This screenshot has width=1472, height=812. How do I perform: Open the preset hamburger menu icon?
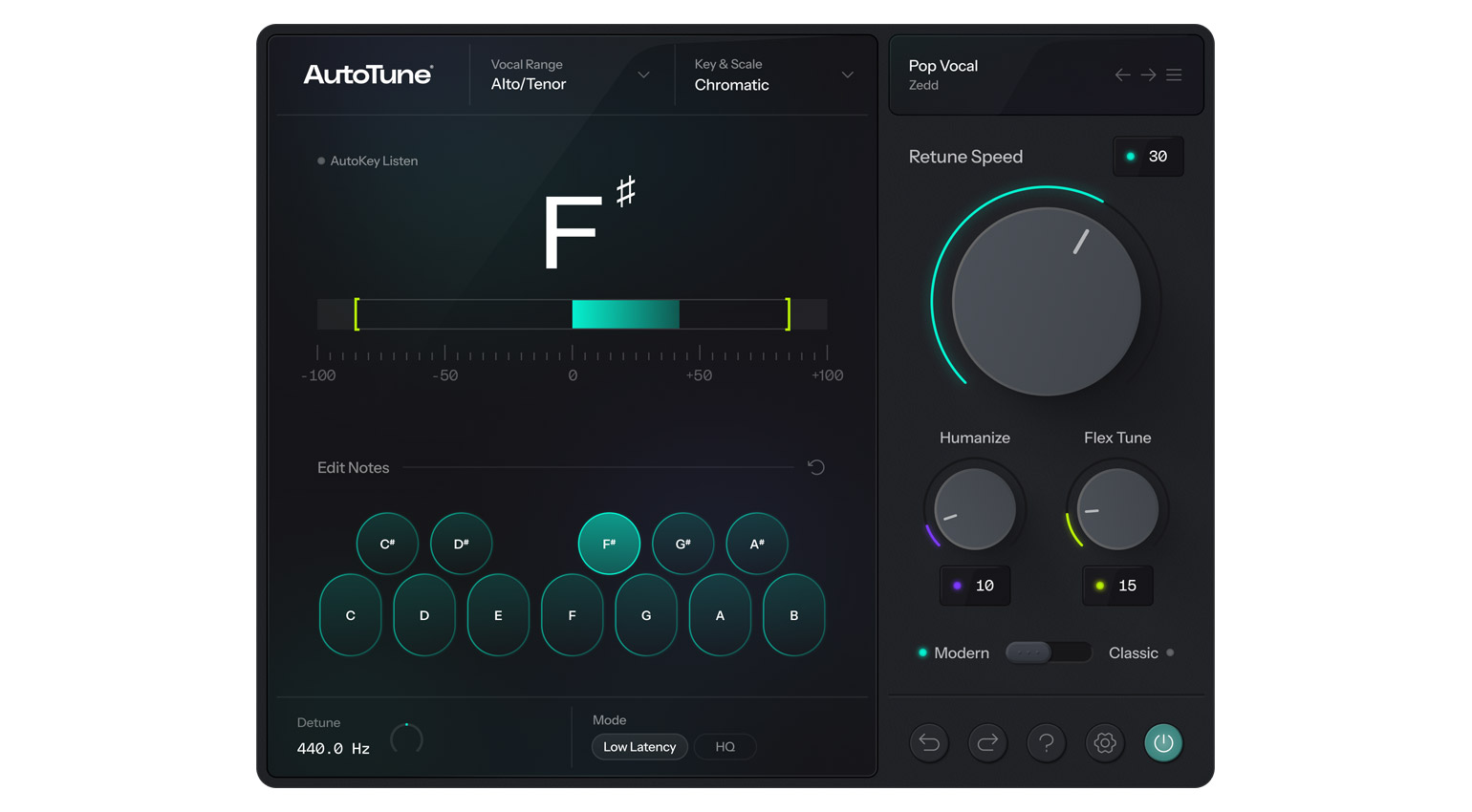point(1174,75)
